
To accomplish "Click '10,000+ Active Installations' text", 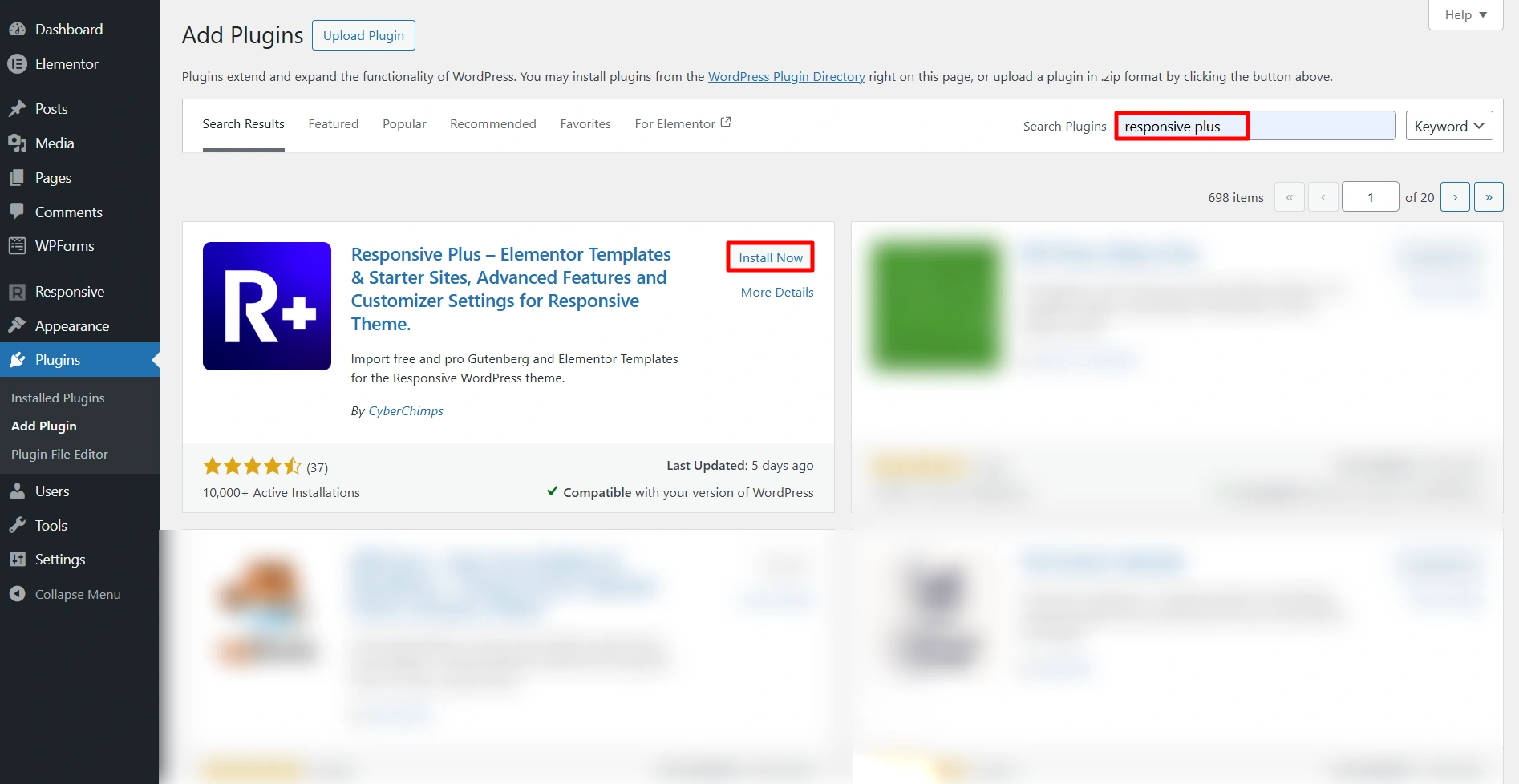I will tap(282, 493).
